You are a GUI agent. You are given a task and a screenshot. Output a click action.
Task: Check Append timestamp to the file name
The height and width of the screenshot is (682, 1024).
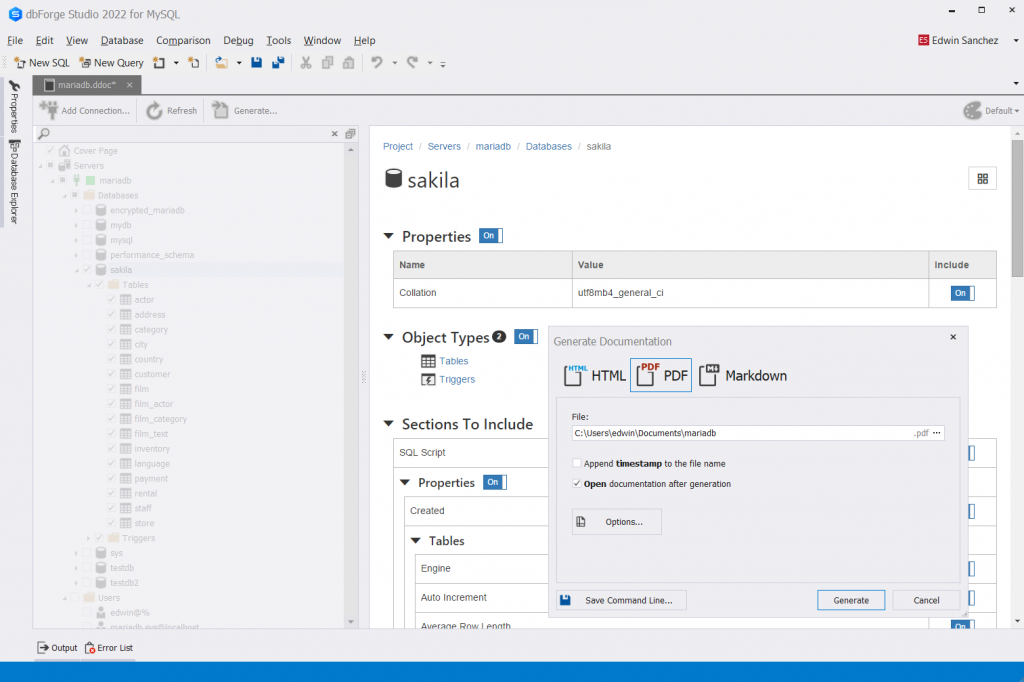(577, 463)
